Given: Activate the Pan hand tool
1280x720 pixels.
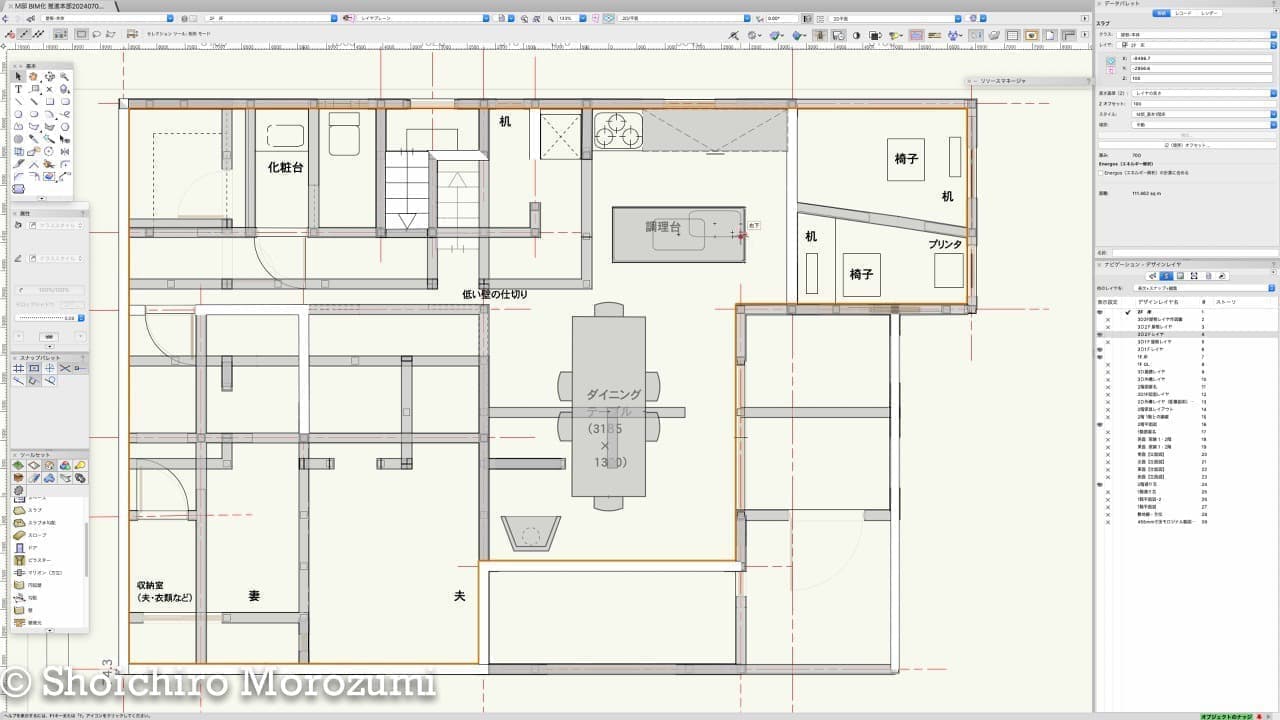Looking at the screenshot, I should 33,77.
